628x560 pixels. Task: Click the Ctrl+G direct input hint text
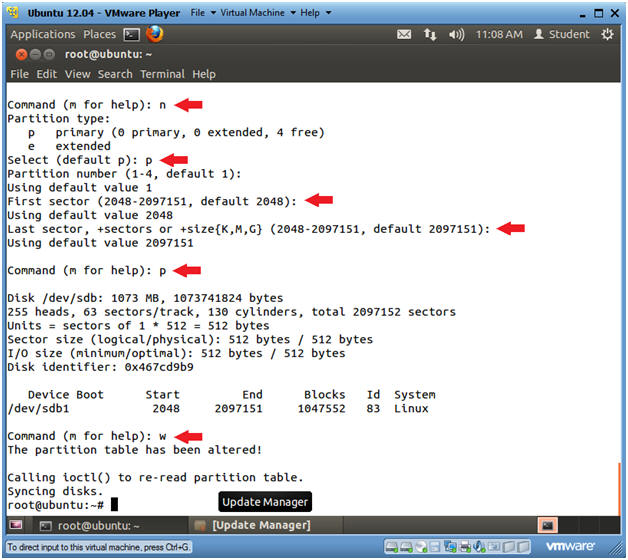pyautogui.click(x=99, y=547)
